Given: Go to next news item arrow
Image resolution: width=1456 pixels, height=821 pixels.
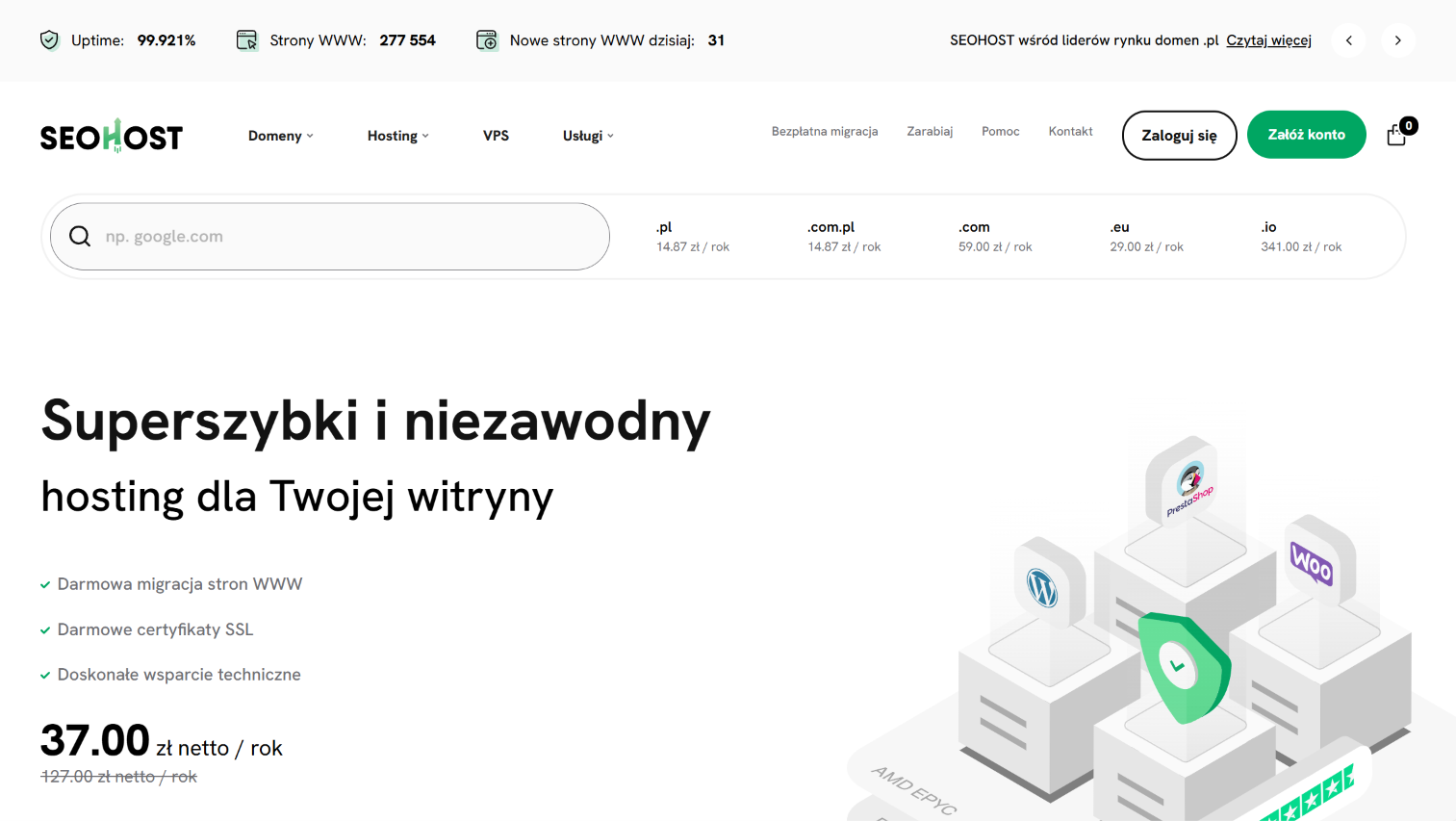Looking at the screenshot, I should [x=1397, y=40].
